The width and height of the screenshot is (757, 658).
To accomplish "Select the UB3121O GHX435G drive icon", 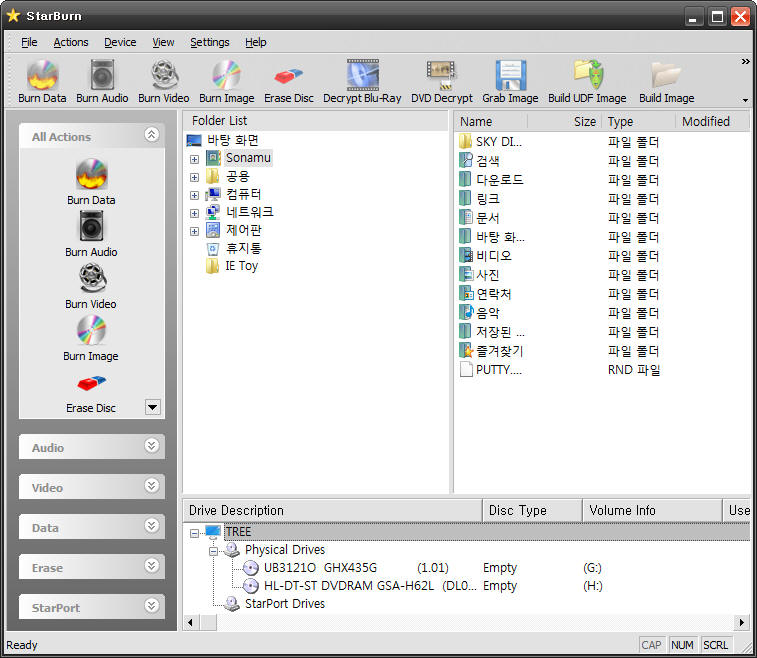I will 250,568.
